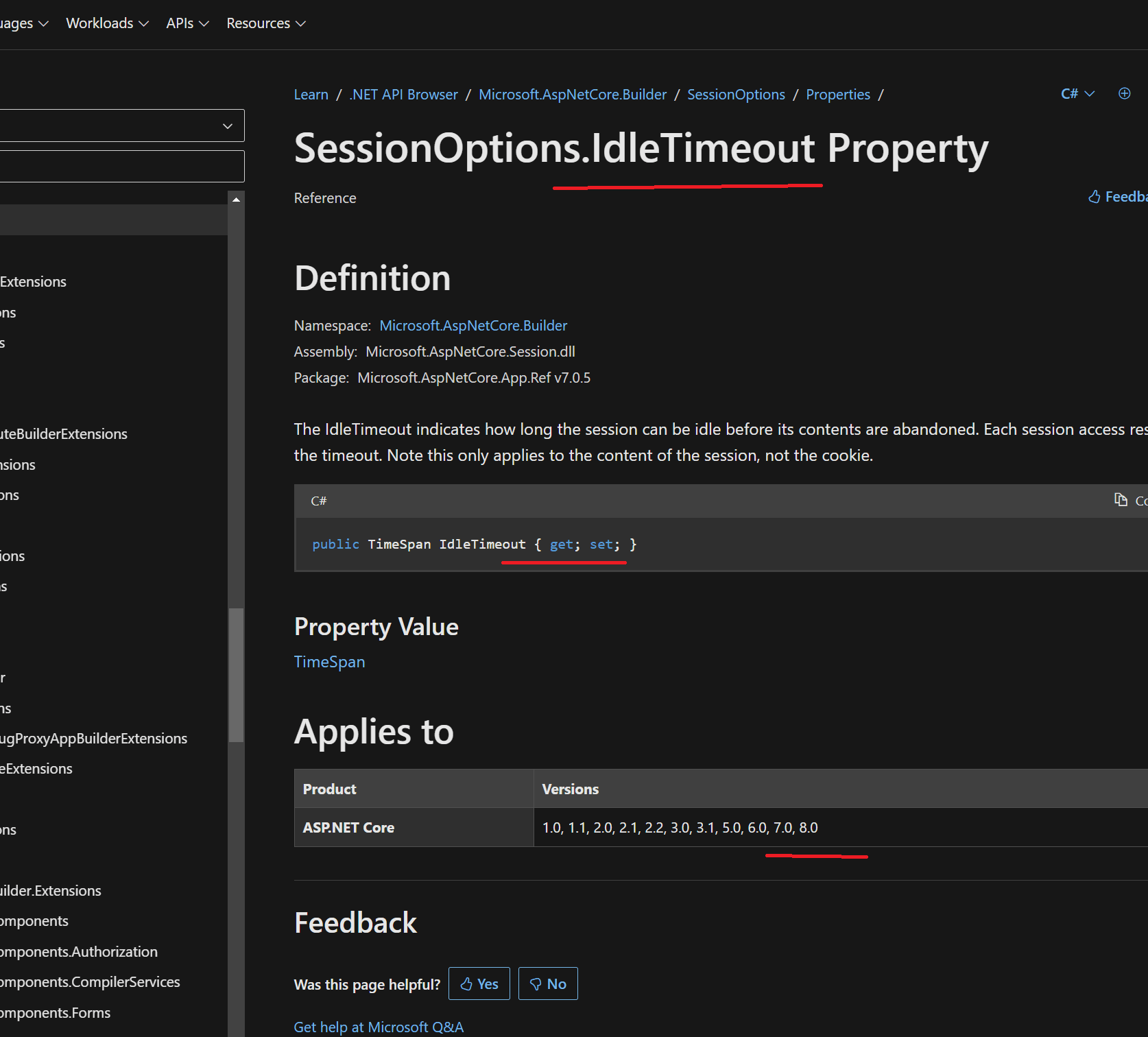
Task: Click the TimeSpan property value link
Action: (329, 662)
